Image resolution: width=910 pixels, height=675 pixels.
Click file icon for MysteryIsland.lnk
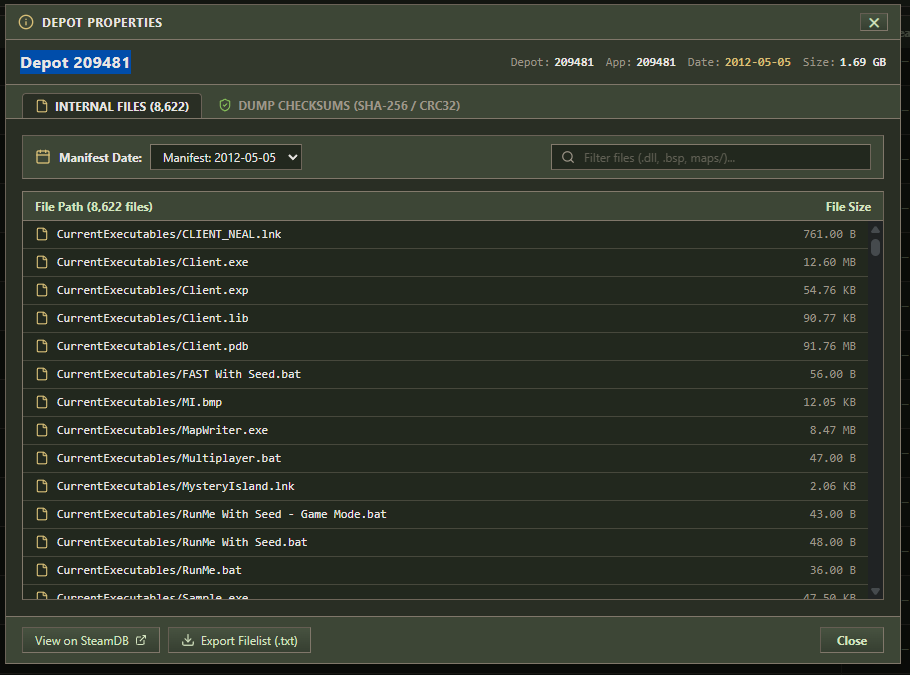[x=42, y=486]
